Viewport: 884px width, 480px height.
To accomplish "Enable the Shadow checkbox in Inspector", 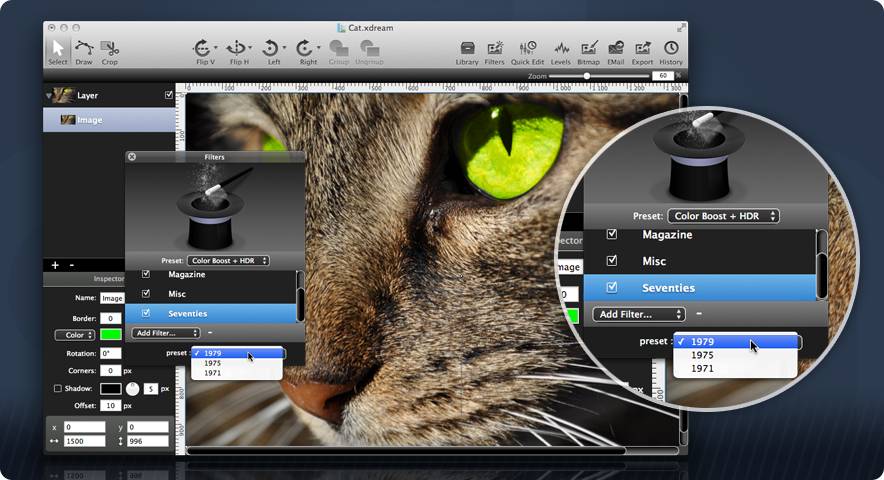I will [57, 388].
